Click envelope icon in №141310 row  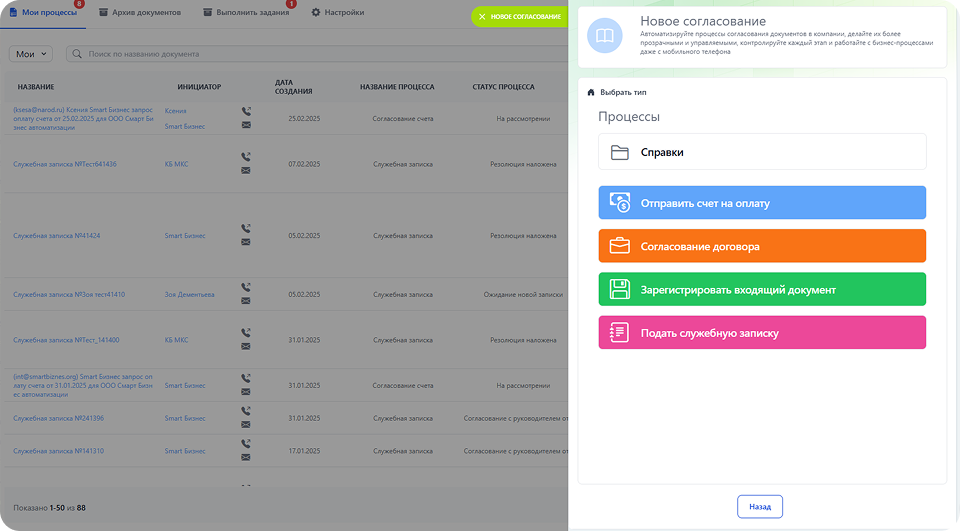click(x=246, y=458)
